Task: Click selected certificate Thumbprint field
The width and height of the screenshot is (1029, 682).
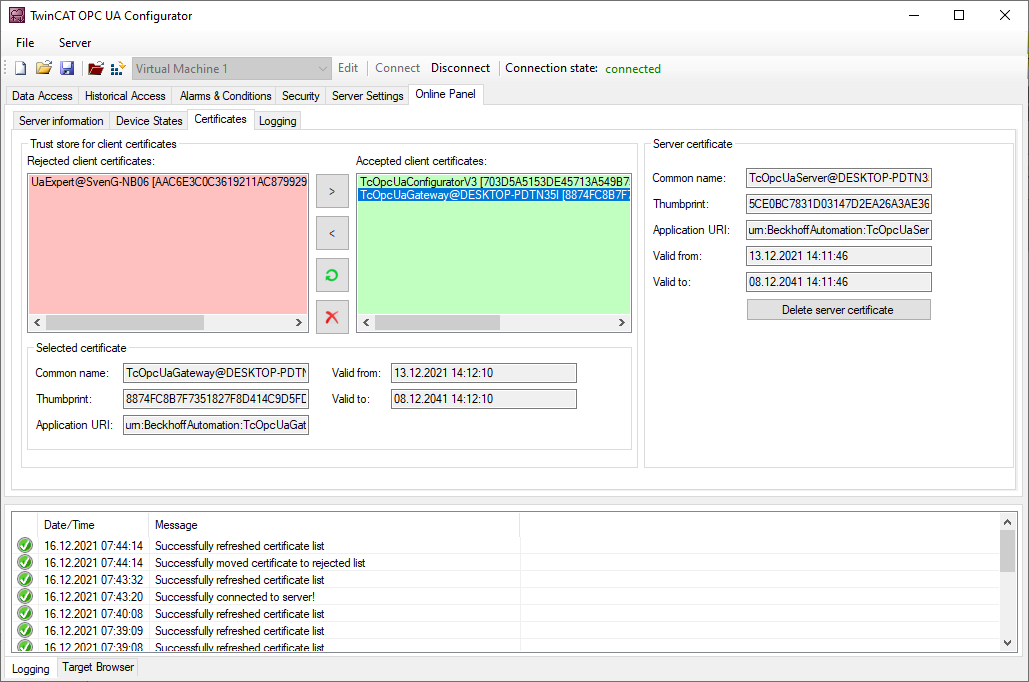Action: [216, 399]
